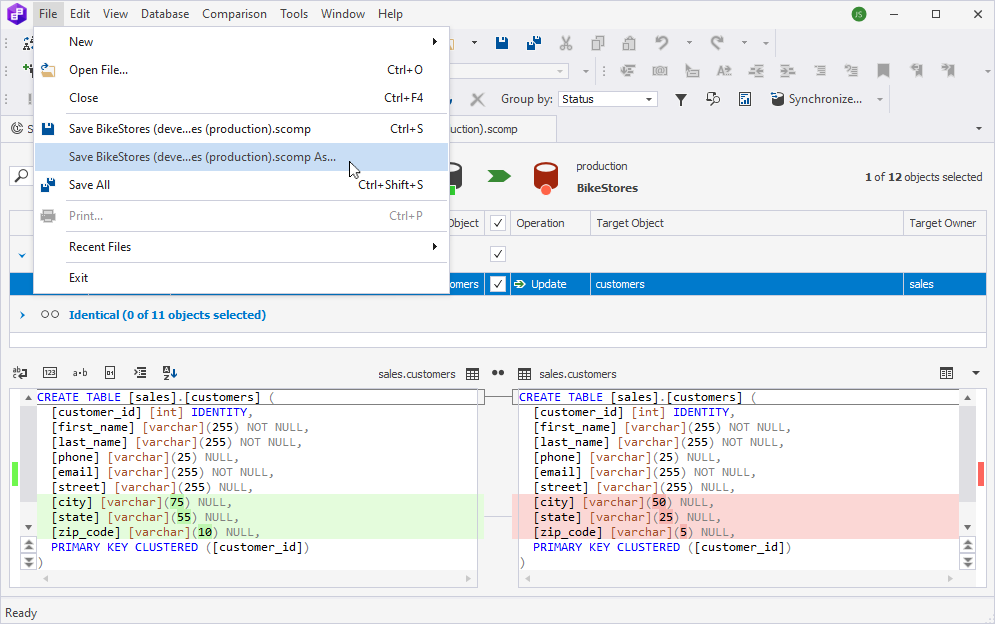The width and height of the screenshot is (995, 624).
Task: Click the 01 document icon in the diff toolbar
Action: [110, 373]
